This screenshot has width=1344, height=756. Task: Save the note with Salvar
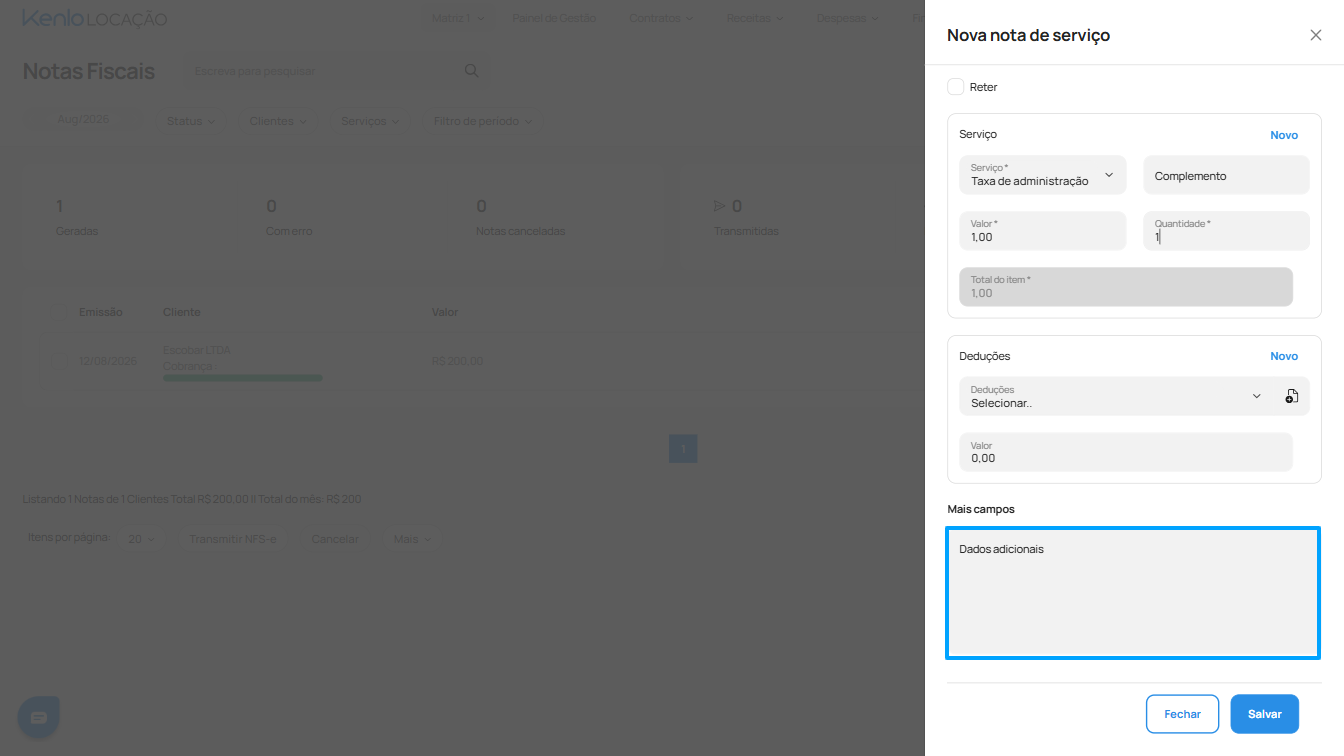(1264, 714)
